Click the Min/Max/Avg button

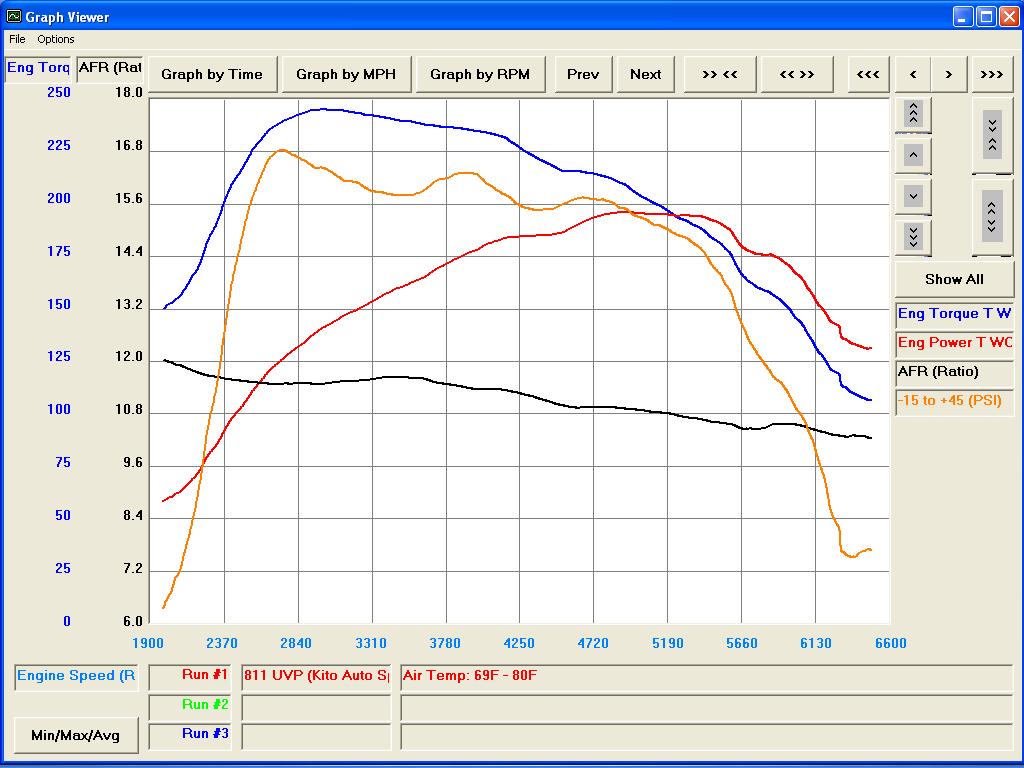point(76,735)
